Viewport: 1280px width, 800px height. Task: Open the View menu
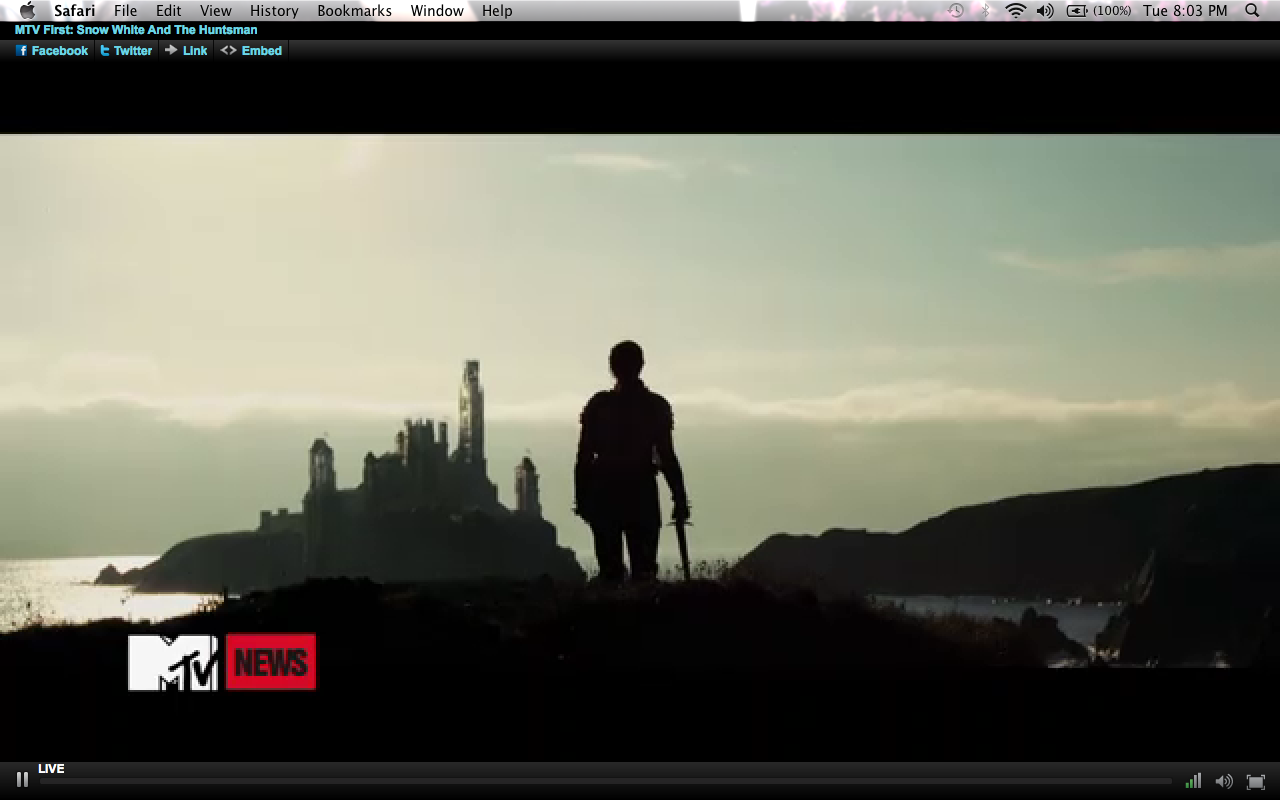click(215, 10)
